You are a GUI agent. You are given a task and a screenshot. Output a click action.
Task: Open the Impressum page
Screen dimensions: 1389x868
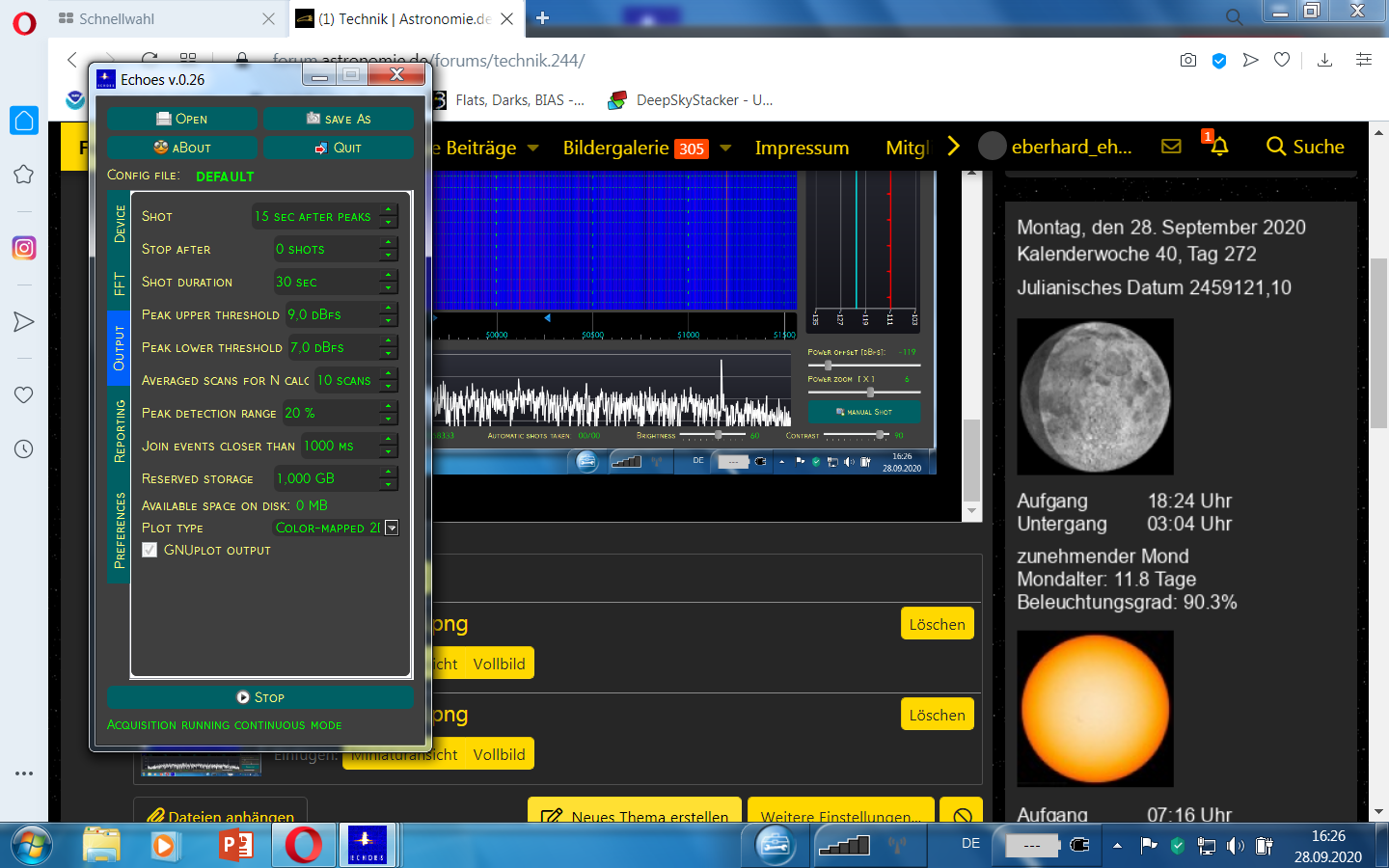coord(802,148)
